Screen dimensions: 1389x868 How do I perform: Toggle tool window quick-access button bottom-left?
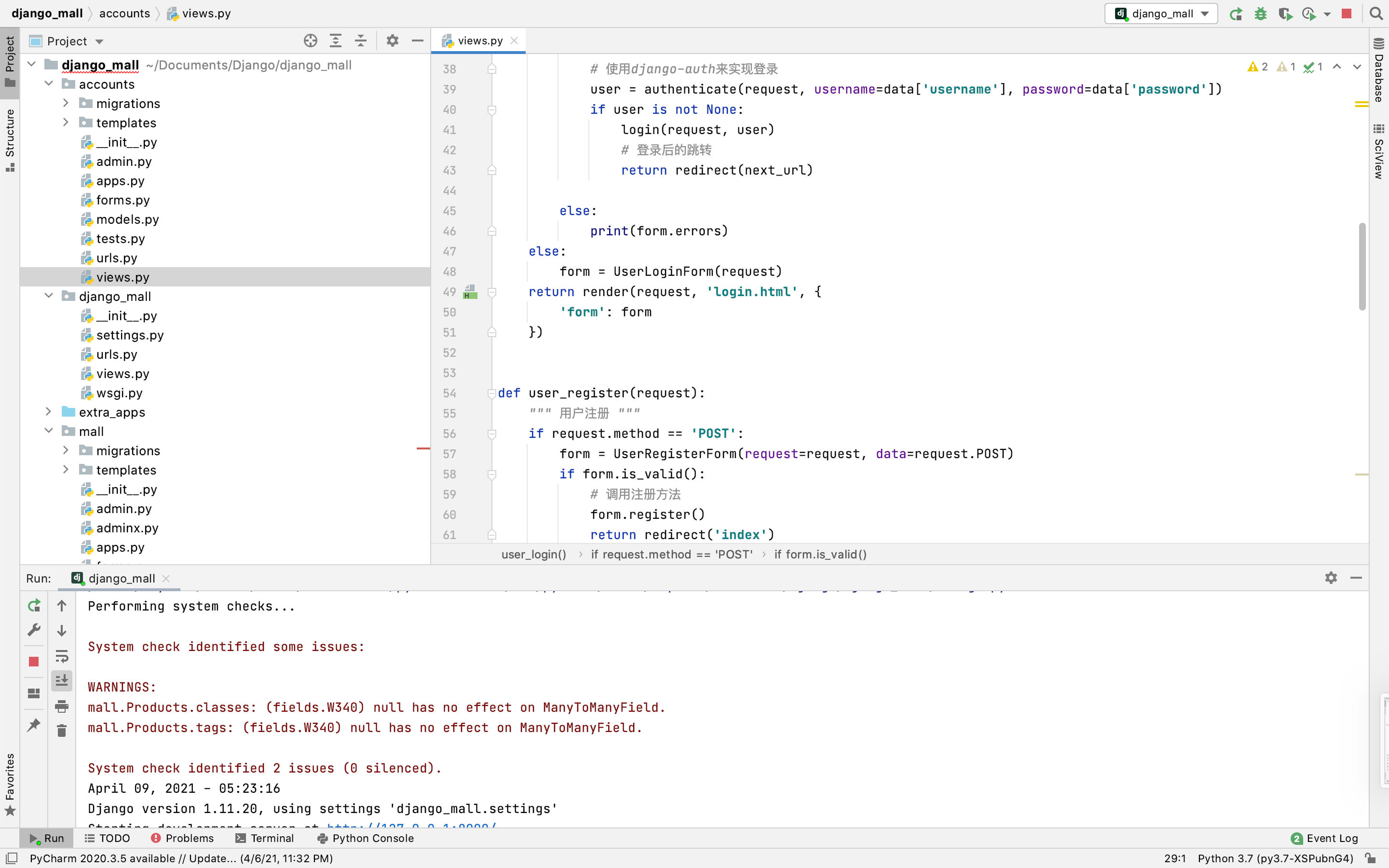pyautogui.click(x=11, y=858)
